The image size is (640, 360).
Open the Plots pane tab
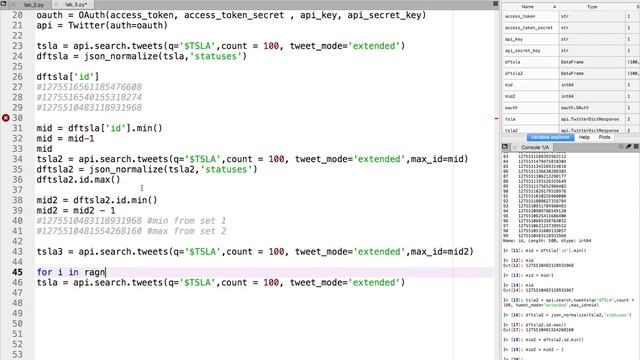pyautogui.click(x=604, y=137)
